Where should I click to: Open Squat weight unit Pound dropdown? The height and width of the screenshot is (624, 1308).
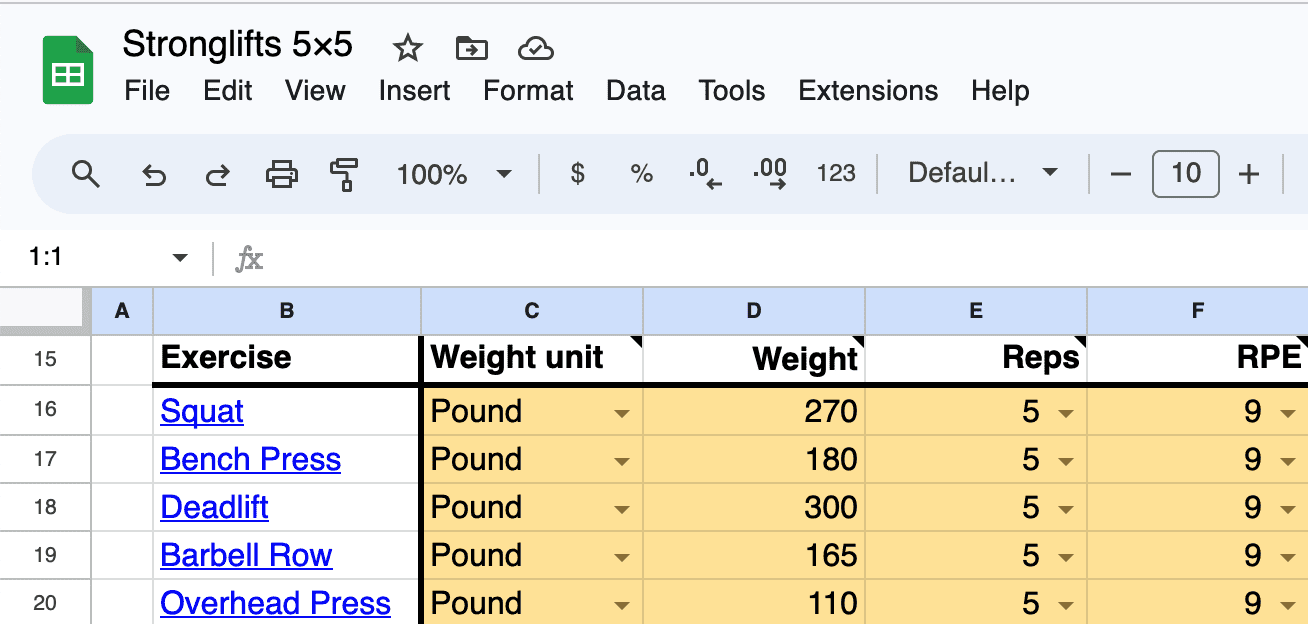[x=622, y=414]
